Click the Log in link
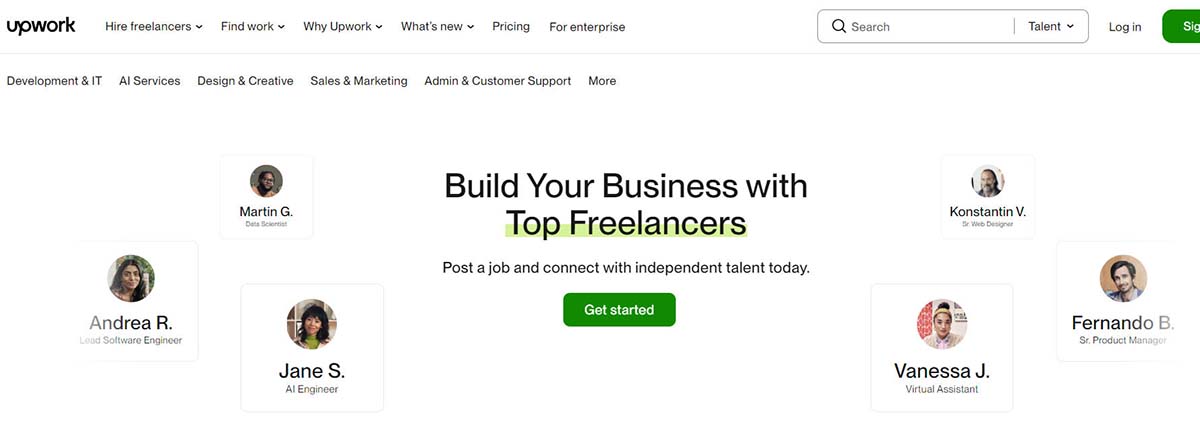The height and width of the screenshot is (441, 1200). click(x=1125, y=27)
